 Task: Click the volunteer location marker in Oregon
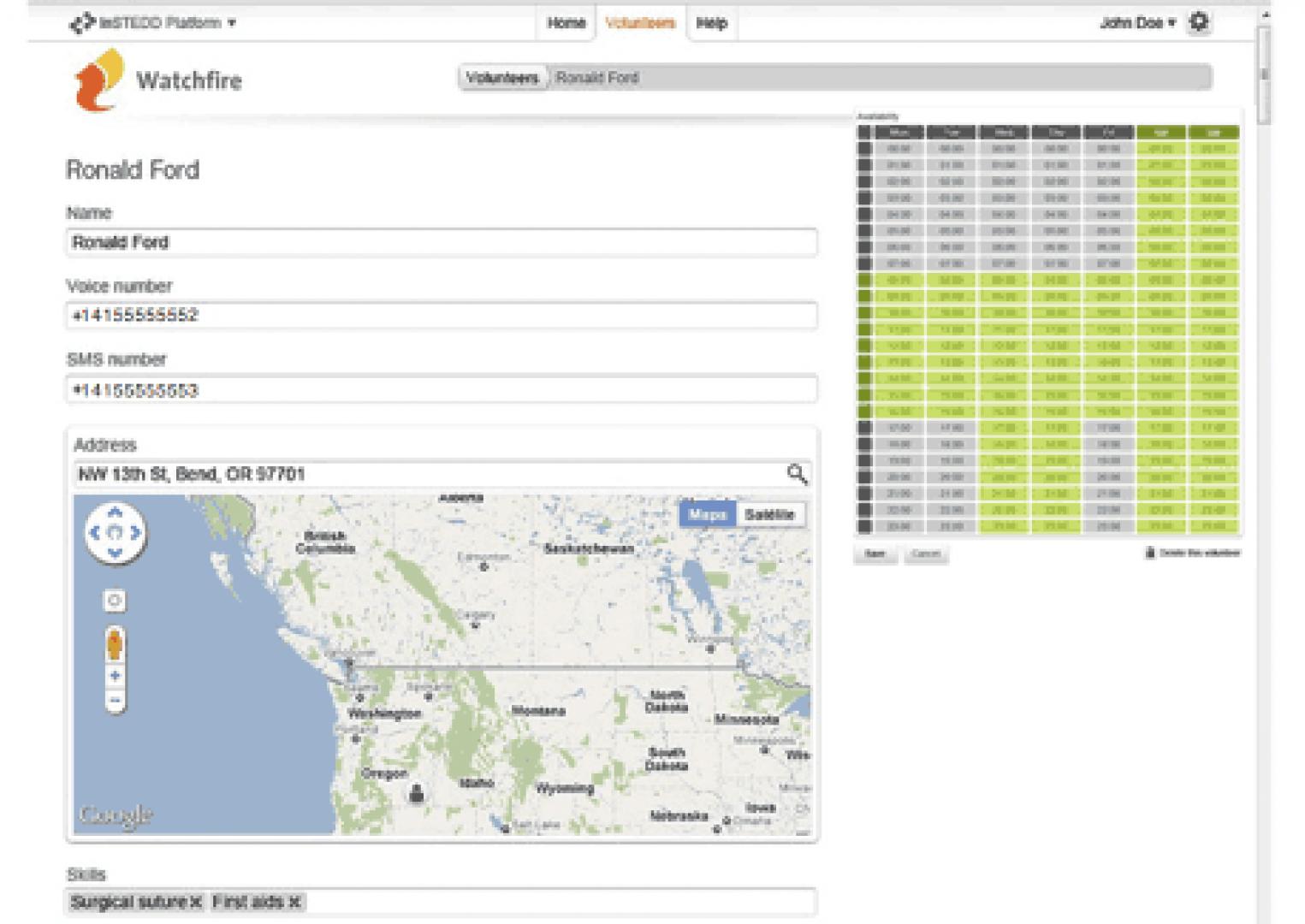coord(417,793)
